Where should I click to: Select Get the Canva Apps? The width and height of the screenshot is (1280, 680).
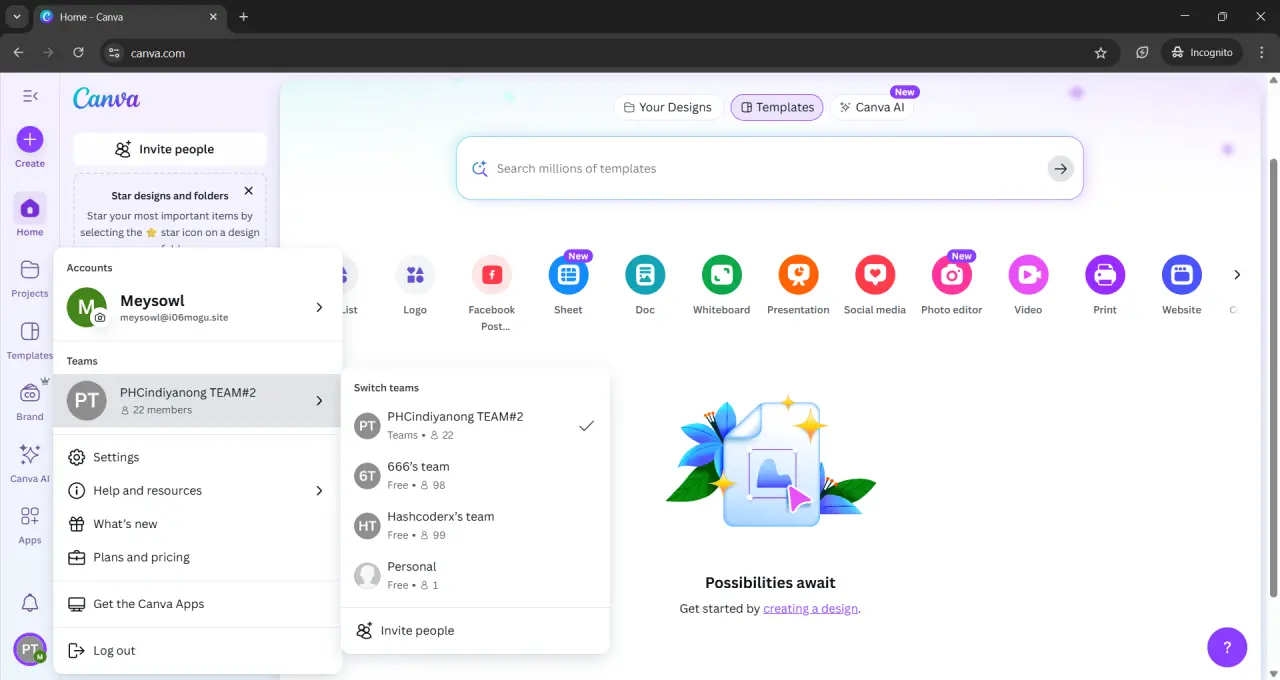197,604
